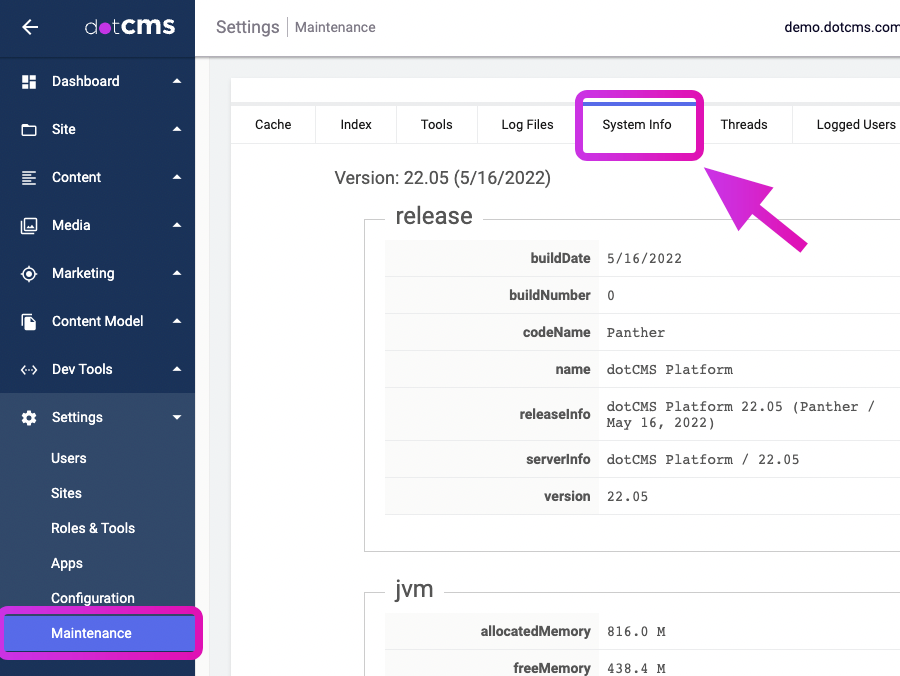The width and height of the screenshot is (900, 676).
Task: Click the Dashboard grid icon
Action: point(29,82)
